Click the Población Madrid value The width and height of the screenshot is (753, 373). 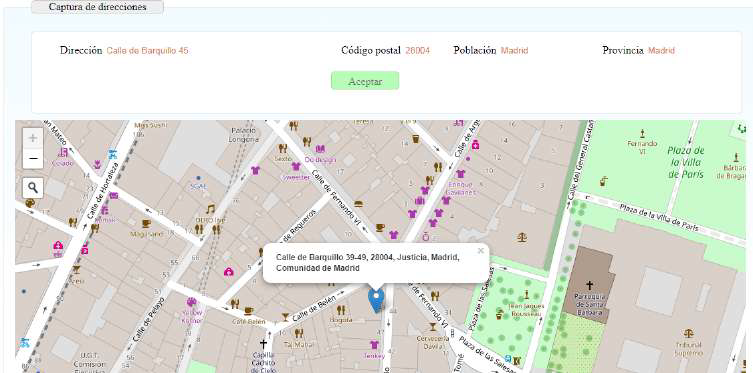(514, 50)
